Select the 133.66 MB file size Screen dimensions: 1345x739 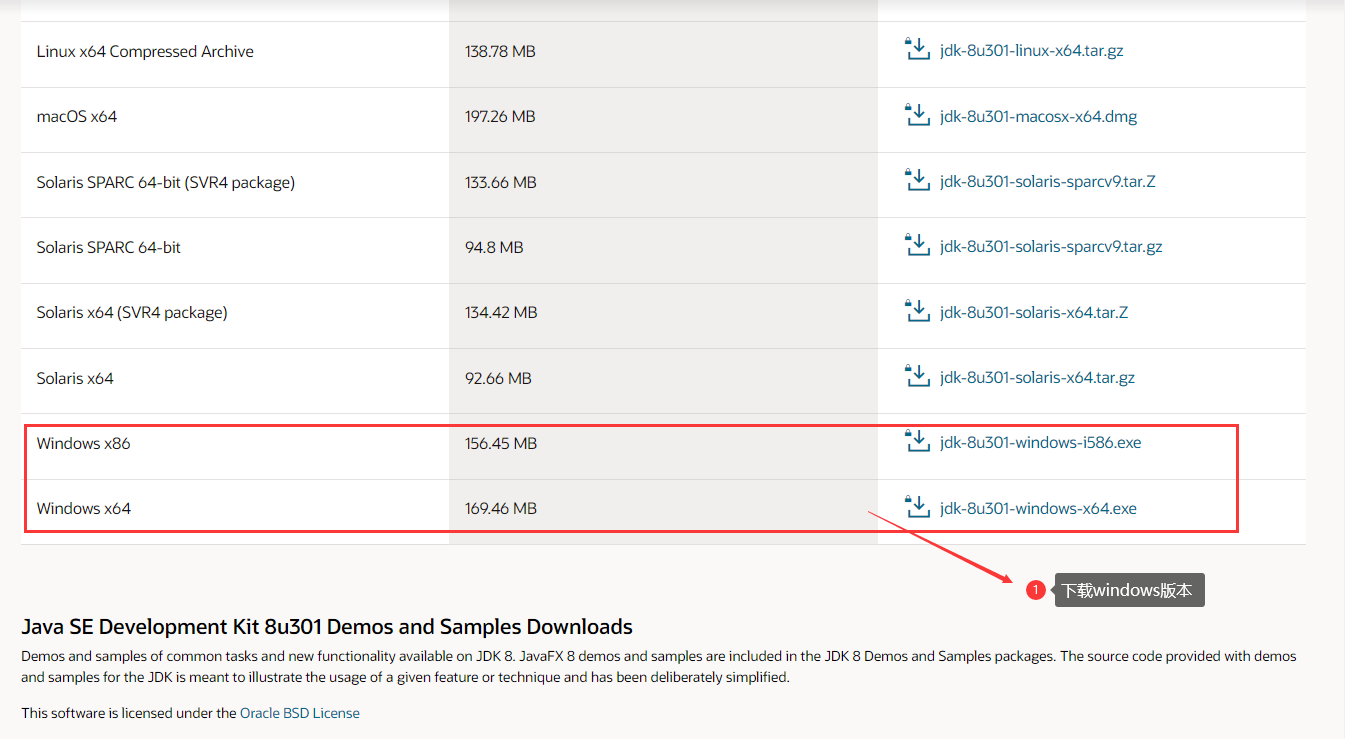click(x=501, y=183)
